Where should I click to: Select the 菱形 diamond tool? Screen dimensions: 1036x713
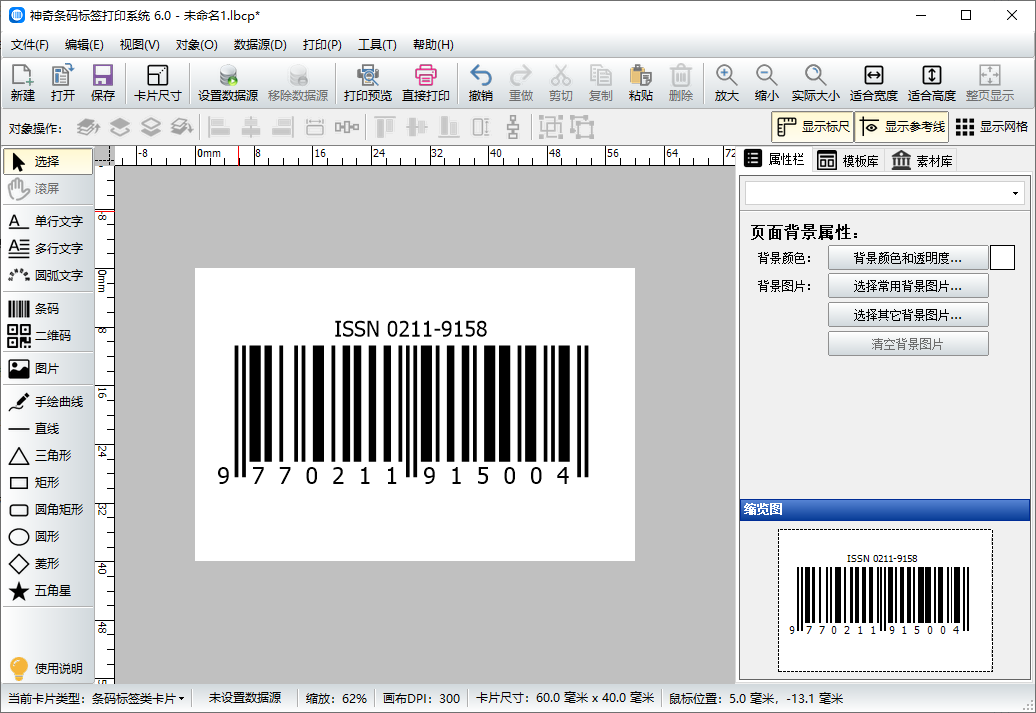point(48,564)
